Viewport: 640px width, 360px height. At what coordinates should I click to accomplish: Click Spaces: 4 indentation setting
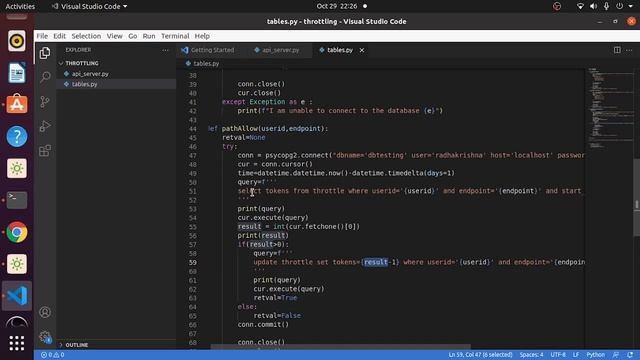[531, 355]
